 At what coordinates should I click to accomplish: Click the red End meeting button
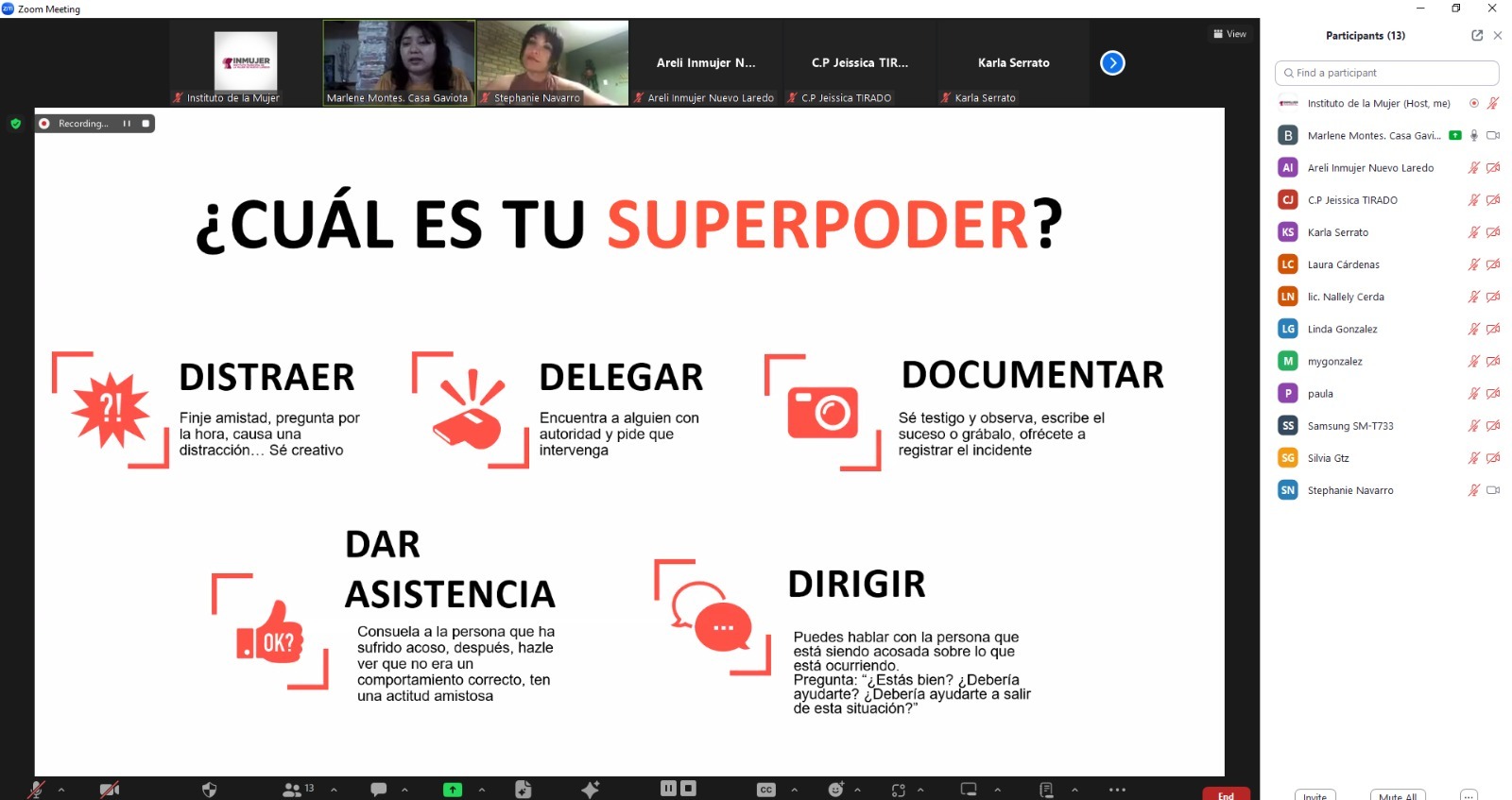(1226, 794)
